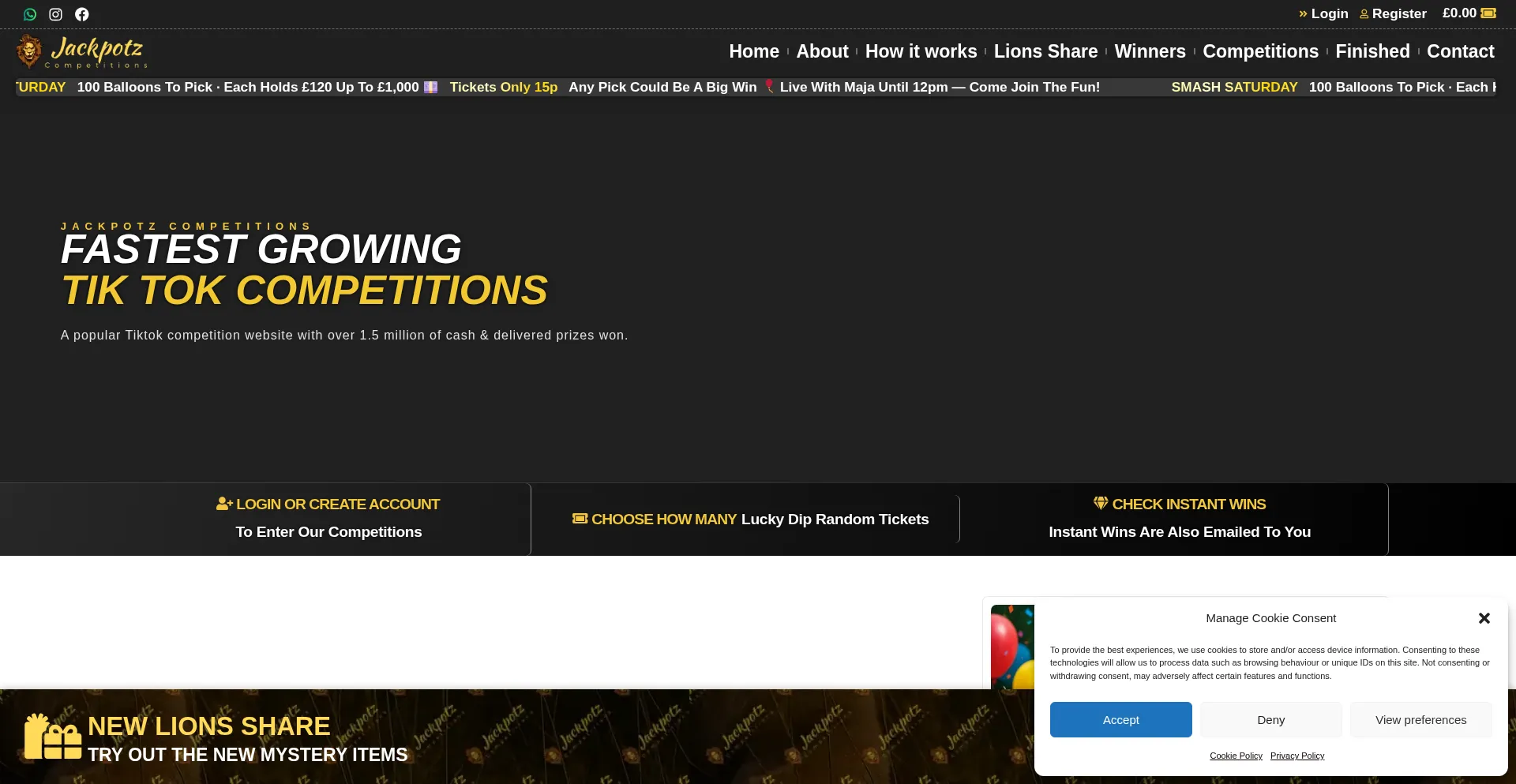Deny cookie consent
Image resolution: width=1516 pixels, height=784 pixels.
pyautogui.click(x=1270, y=720)
